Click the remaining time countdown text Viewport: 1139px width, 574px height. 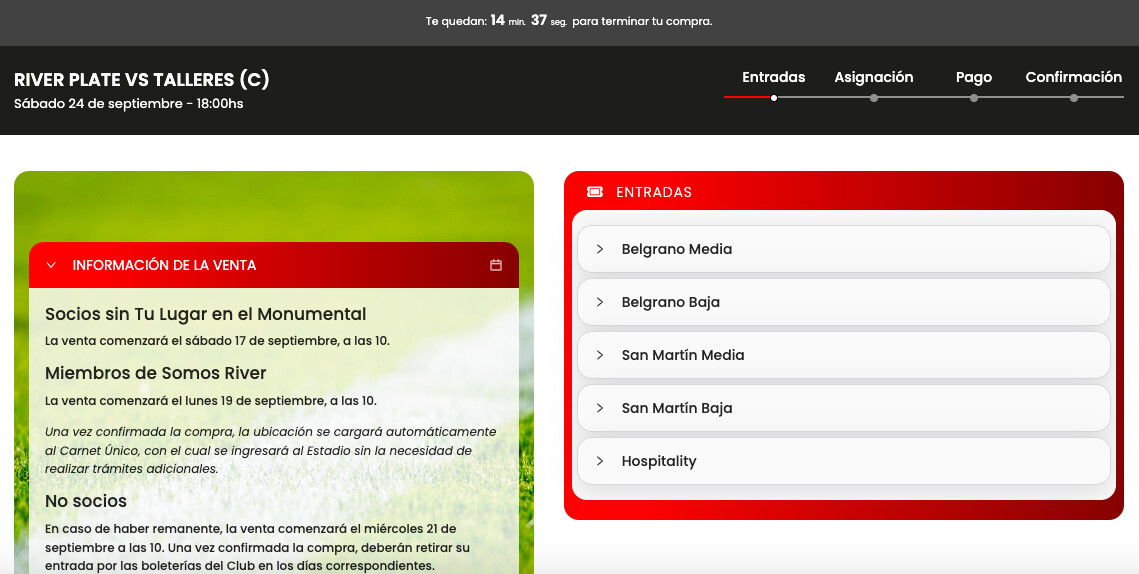tap(569, 21)
